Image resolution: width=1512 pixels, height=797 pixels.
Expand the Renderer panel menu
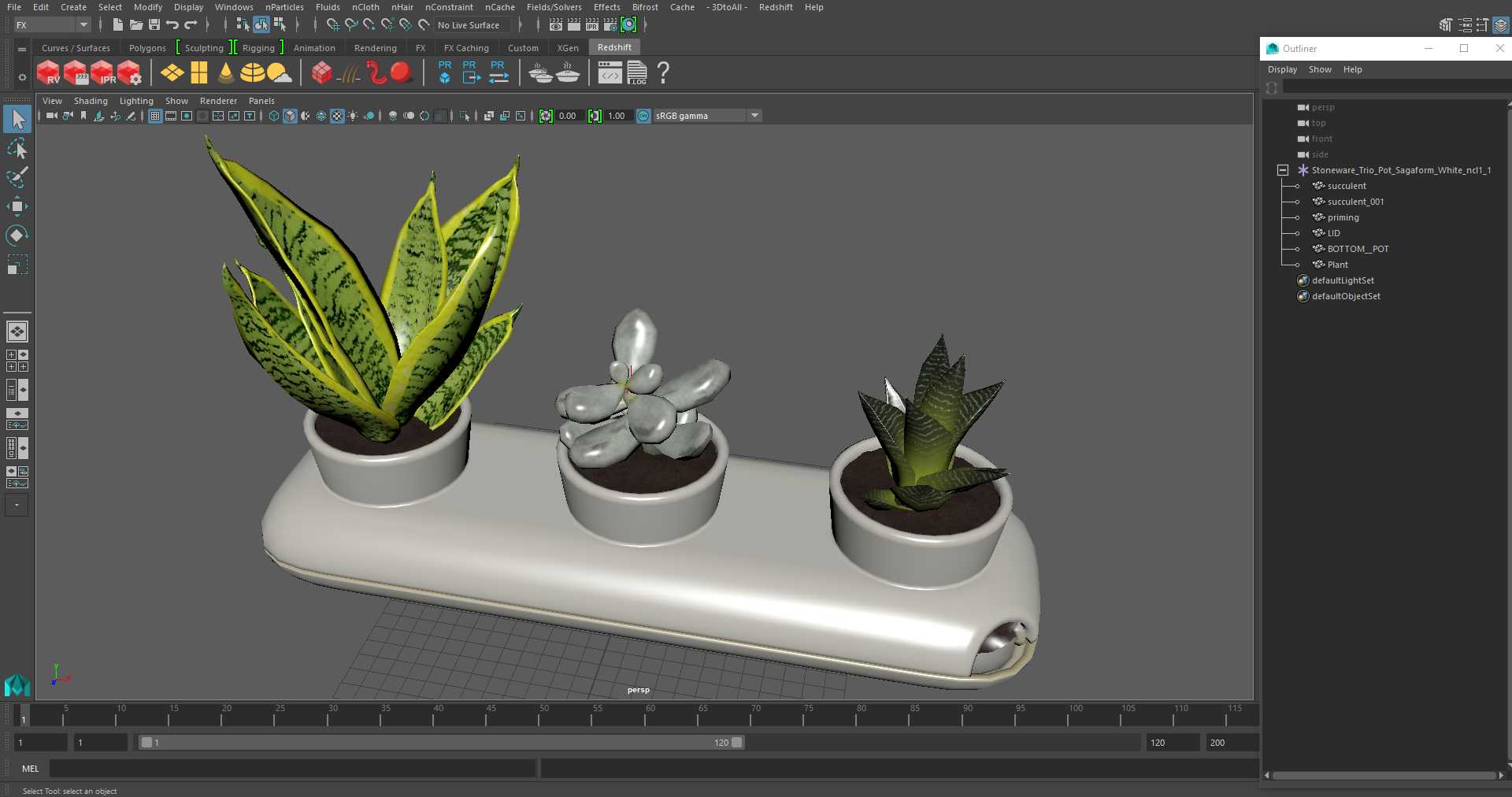[218, 101]
